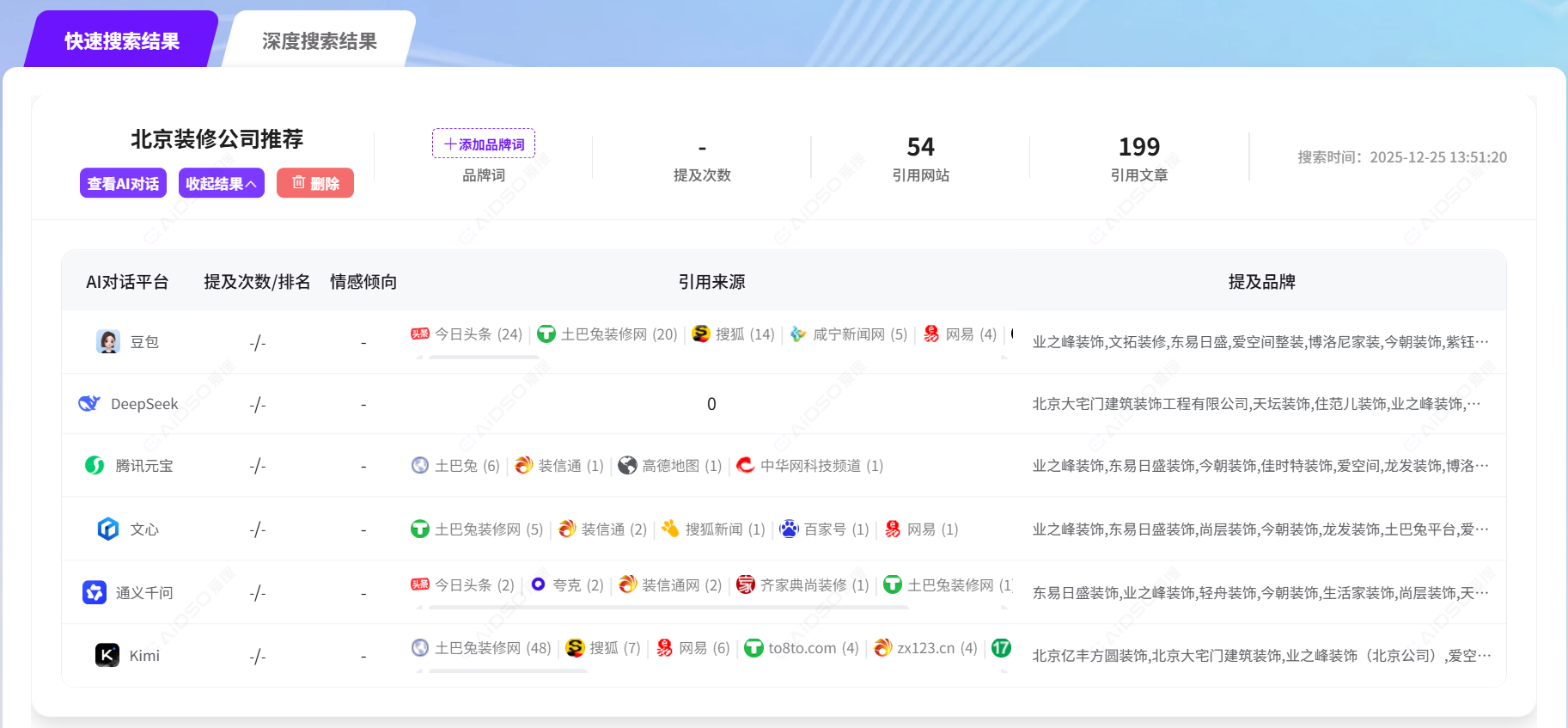Switch to 深度搜索结果 tab
The height and width of the screenshot is (728, 1568).
pyautogui.click(x=319, y=41)
